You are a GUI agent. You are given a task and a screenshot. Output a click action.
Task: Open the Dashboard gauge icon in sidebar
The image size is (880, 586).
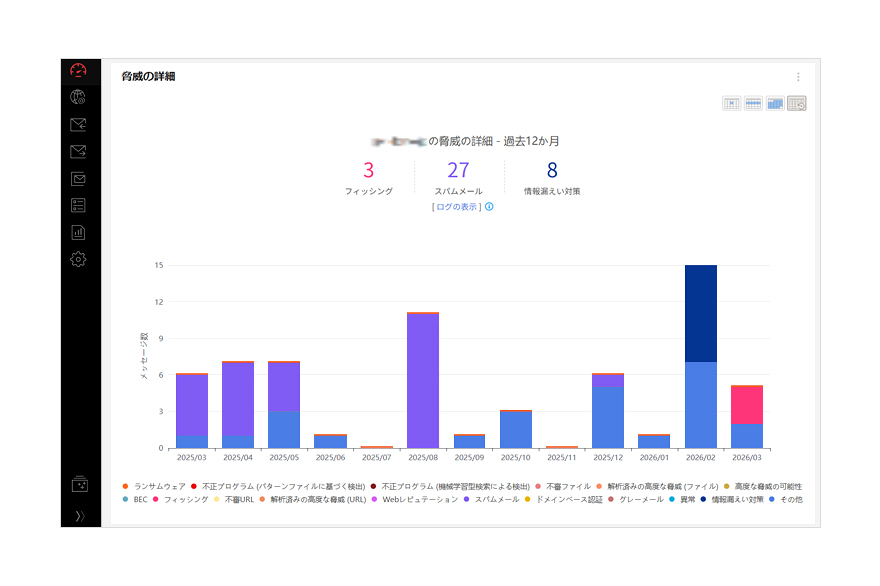(78, 71)
